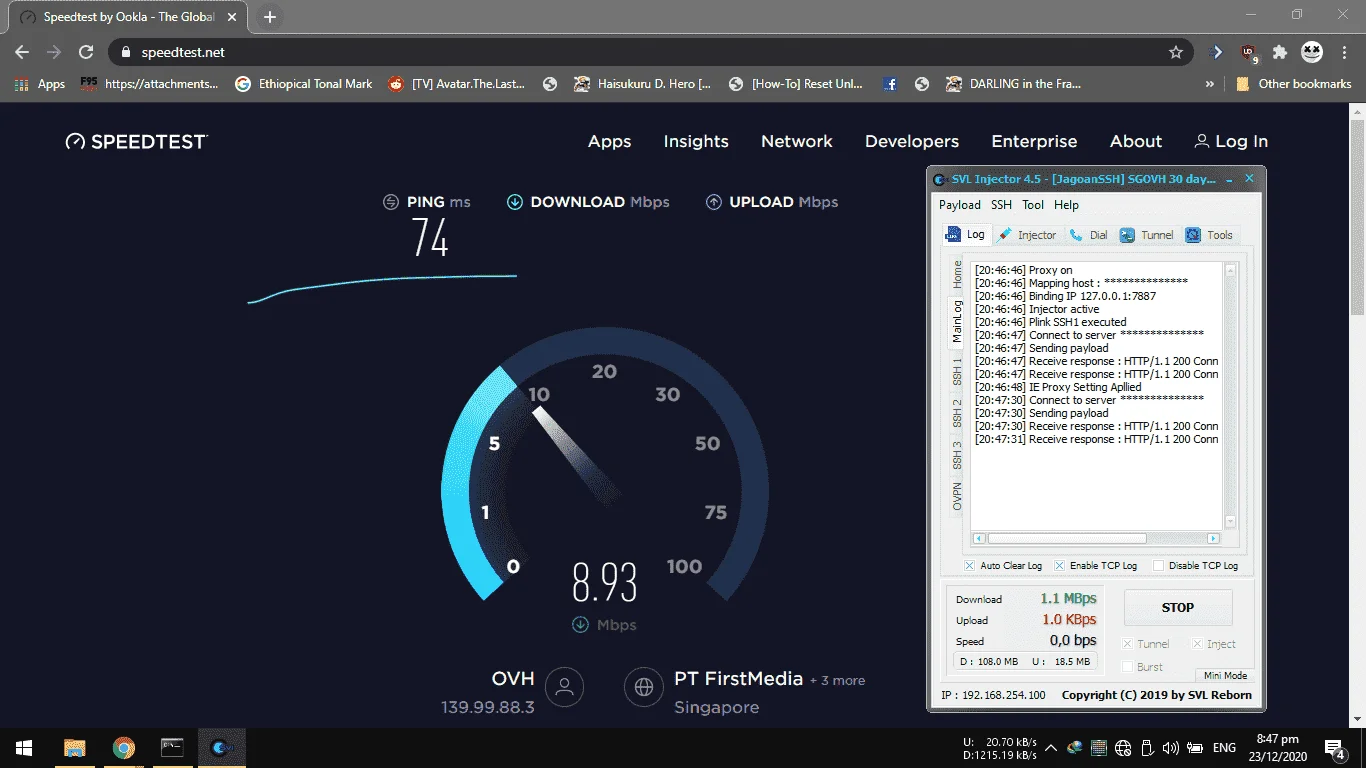Open the Developers navigation link
The image size is (1366, 768).
(912, 141)
